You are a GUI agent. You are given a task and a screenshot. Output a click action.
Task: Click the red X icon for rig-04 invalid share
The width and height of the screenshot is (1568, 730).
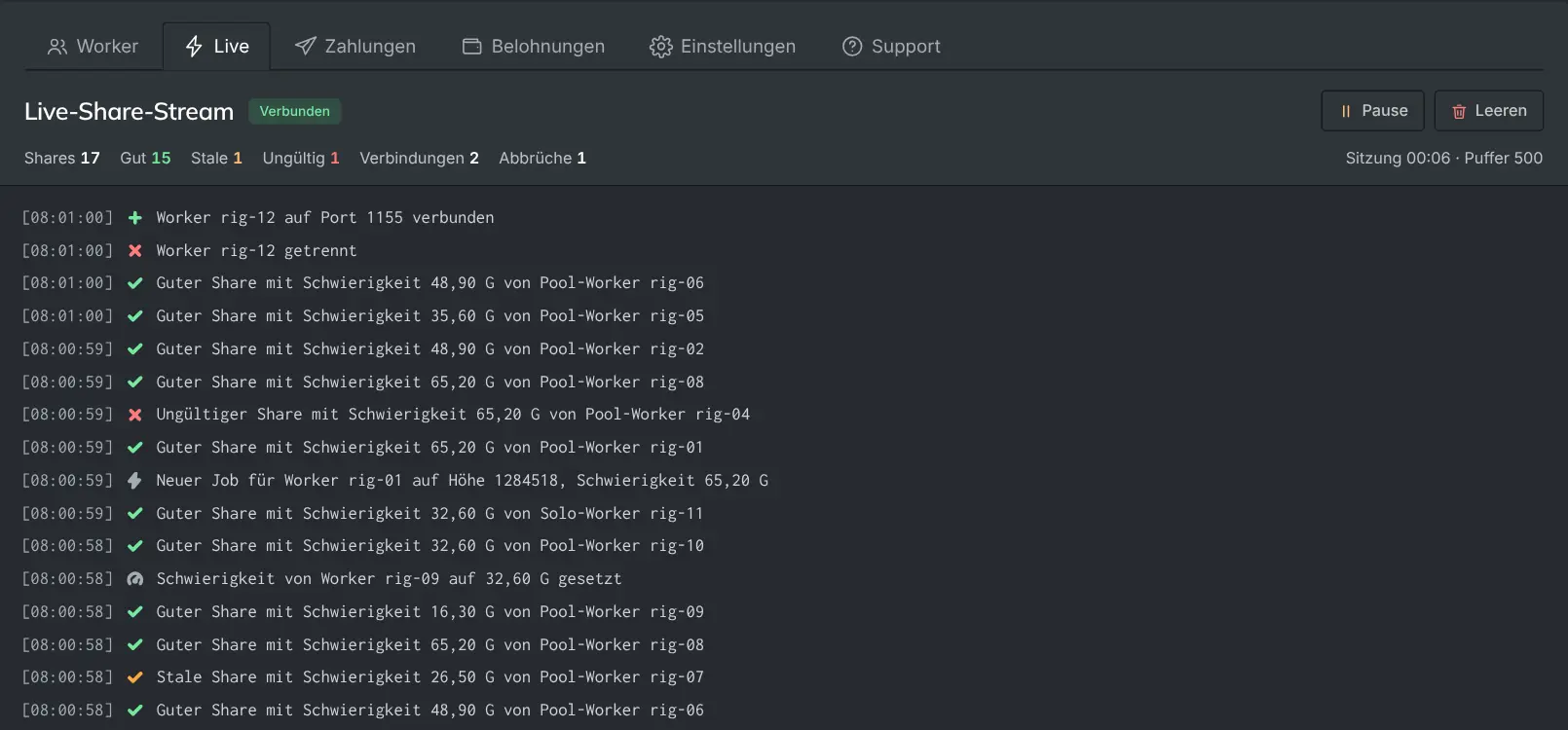tap(135, 415)
